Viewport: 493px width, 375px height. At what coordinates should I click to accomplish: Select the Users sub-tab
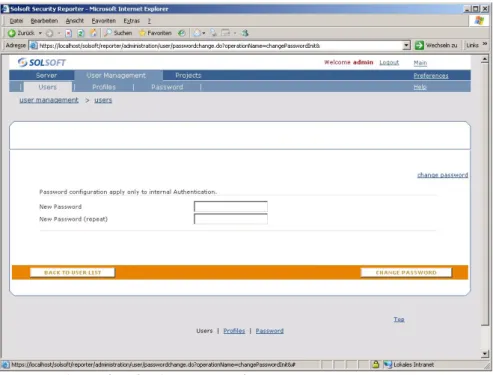tap(48, 87)
